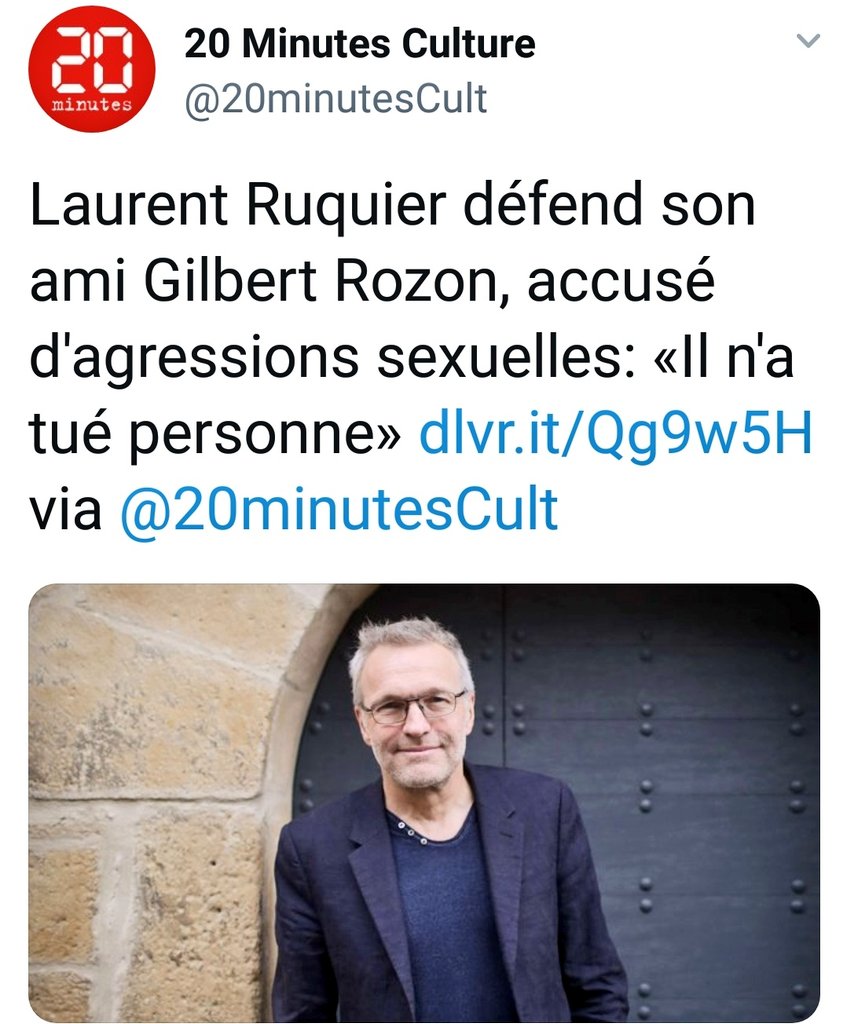
Task: Click the "minutes" wordmark inside the red logo
Action: click(x=91, y=104)
